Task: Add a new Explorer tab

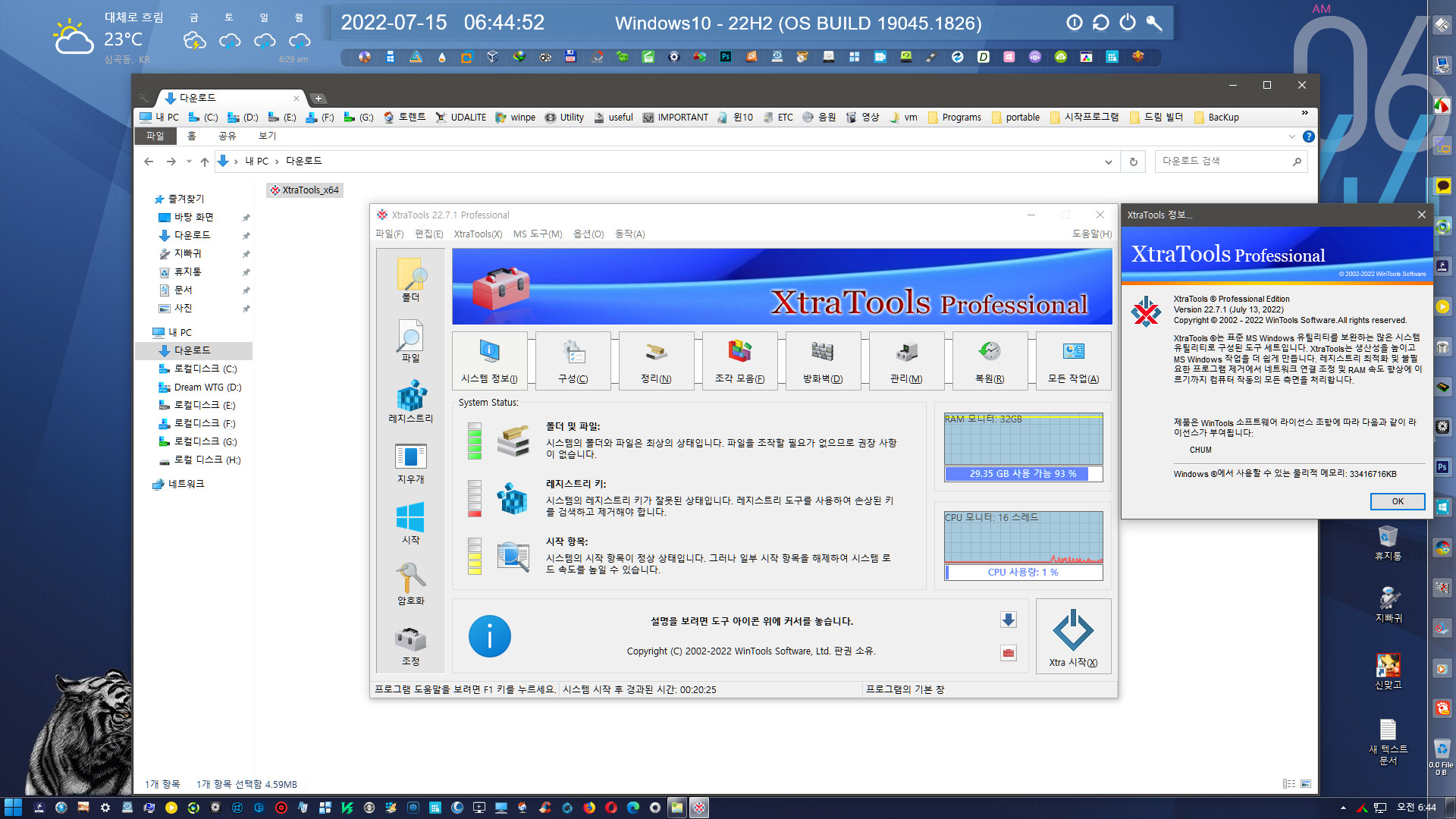Action: click(318, 98)
